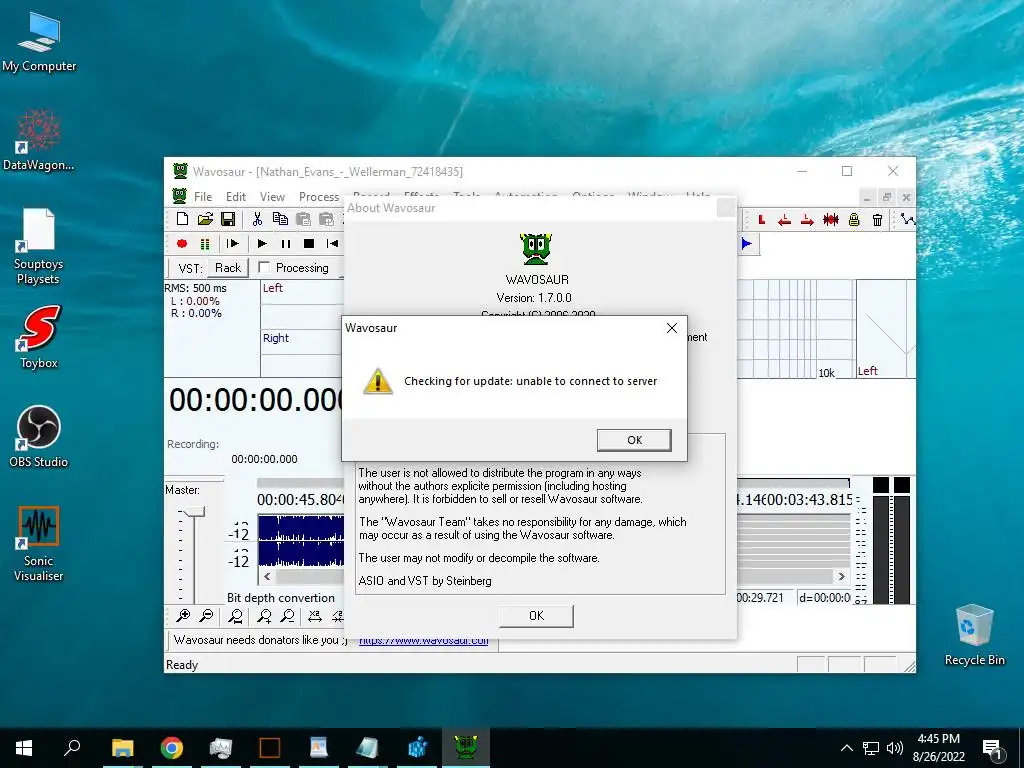Screen dimensions: 1024x768
Task: Click the vertical zoom in magnifier icon
Action: 264,615
